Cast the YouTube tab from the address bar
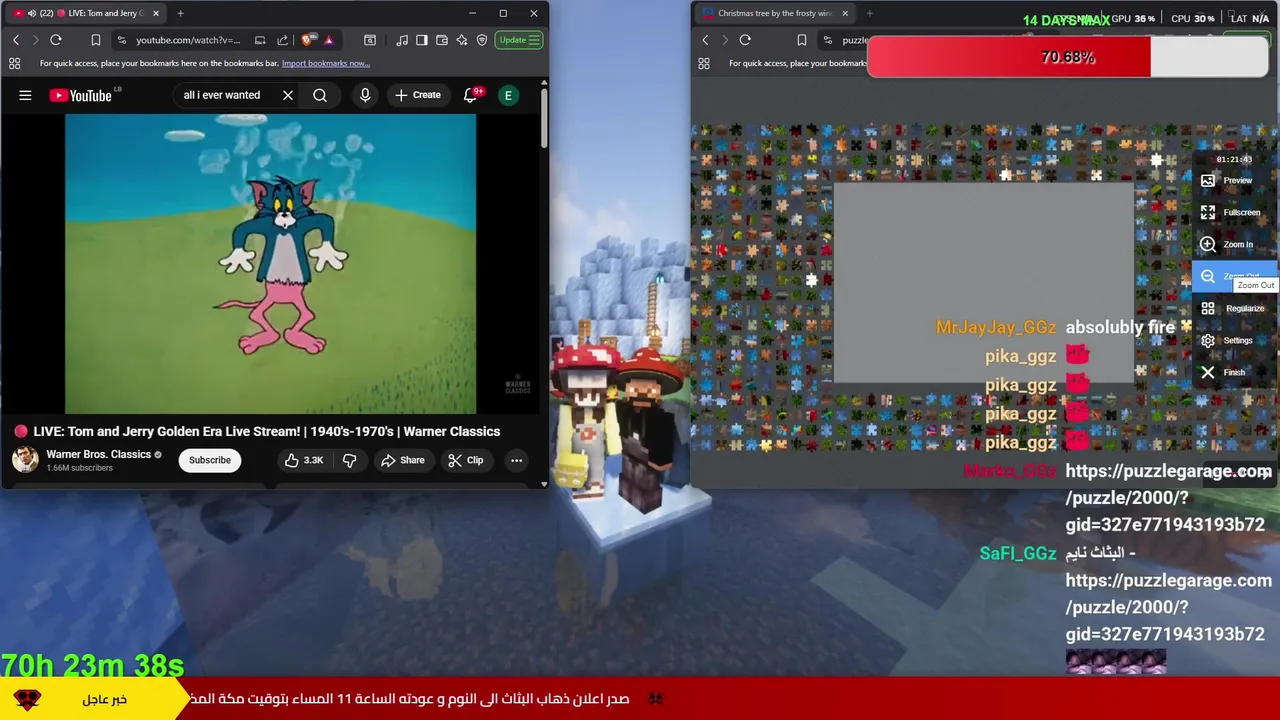Screen dimensions: 1280x720 click(x=260, y=40)
